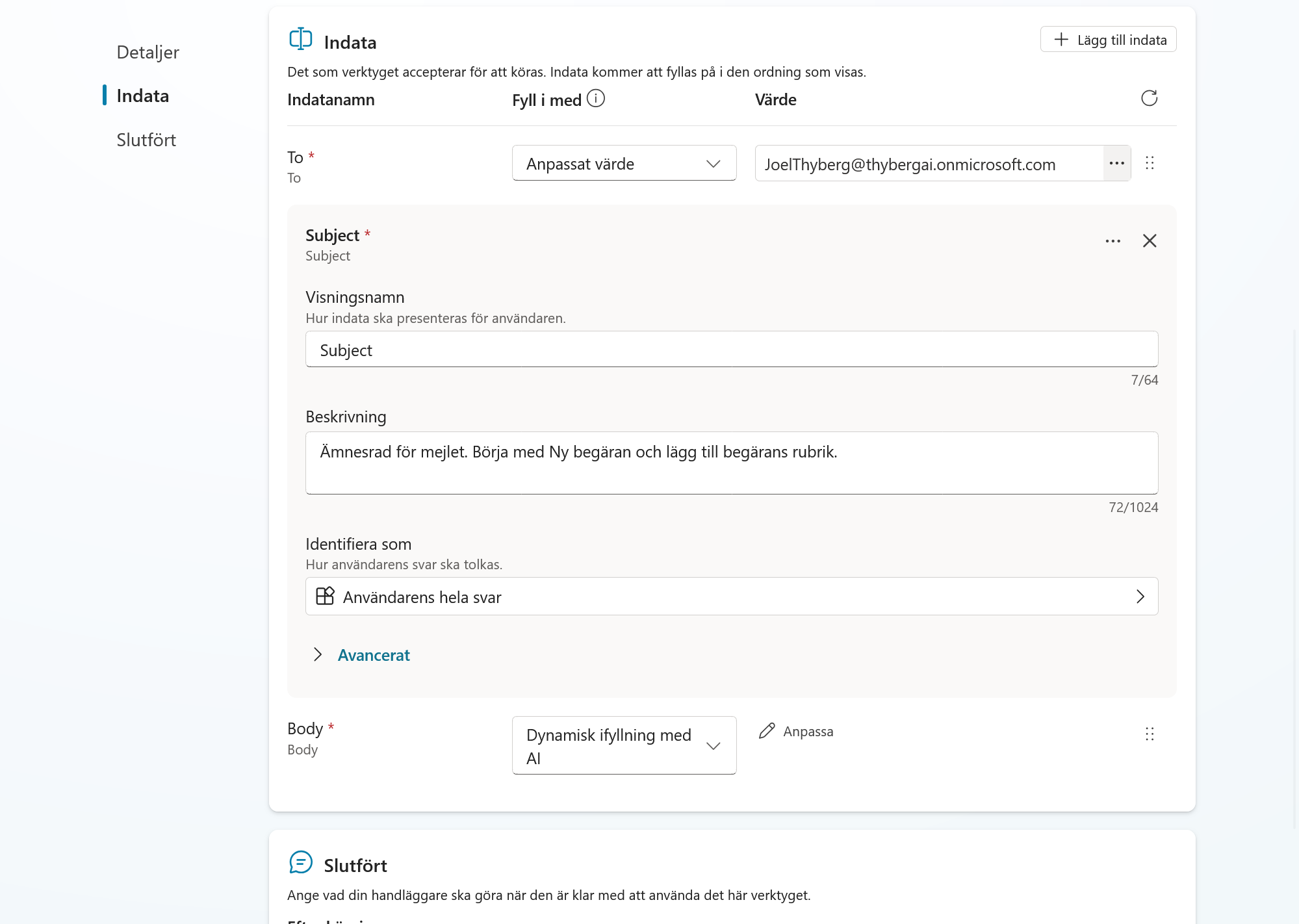Image resolution: width=1299 pixels, height=924 pixels.
Task: Open the Dynamisk ifyllning med AI dropdown
Action: pos(624,745)
